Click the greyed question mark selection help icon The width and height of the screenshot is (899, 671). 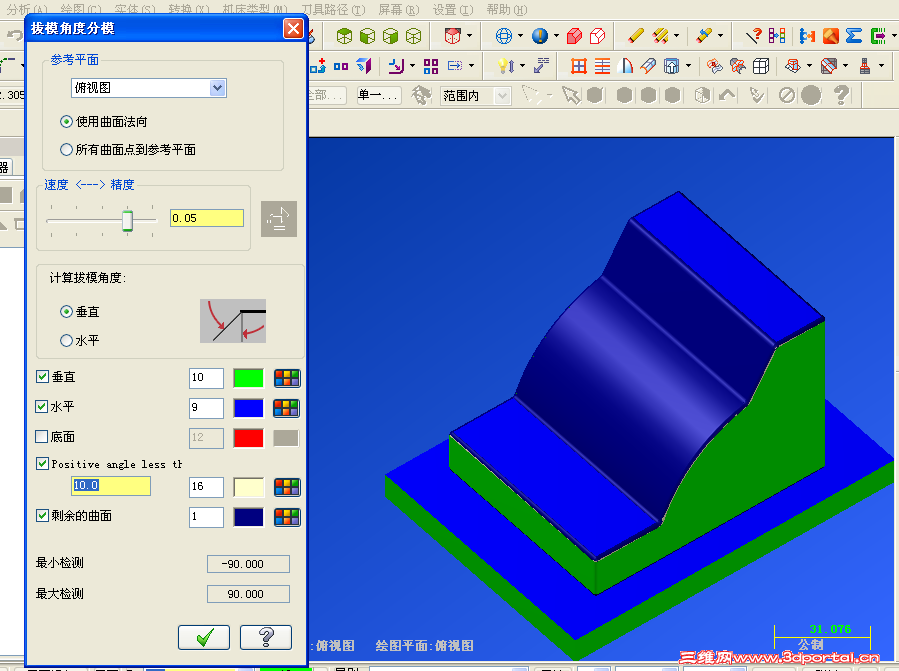(841, 95)
